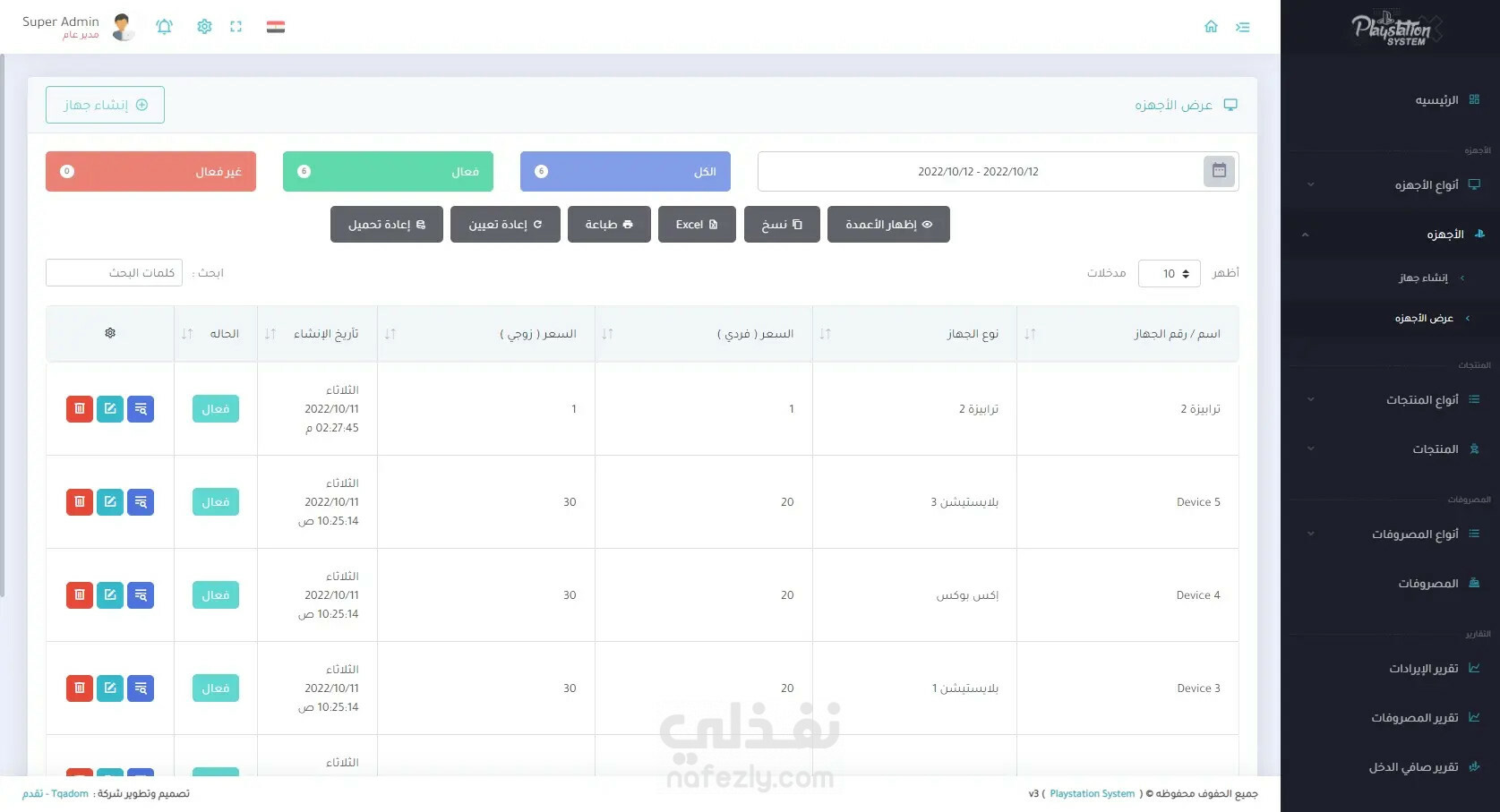
Task: Delete the ترابيزة 2 device row
Action: point(80,409)
